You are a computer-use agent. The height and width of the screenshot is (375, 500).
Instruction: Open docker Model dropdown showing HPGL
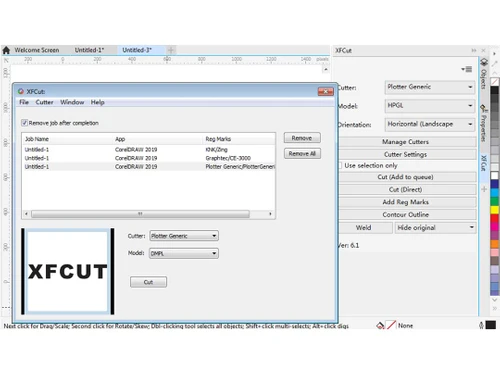tap(430, 106)
